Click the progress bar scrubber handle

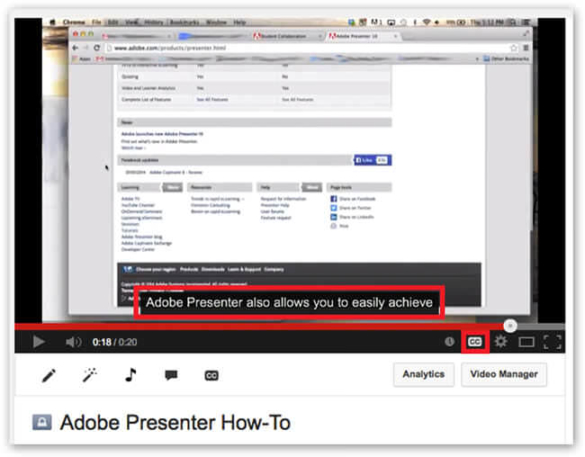pos(510,326)
